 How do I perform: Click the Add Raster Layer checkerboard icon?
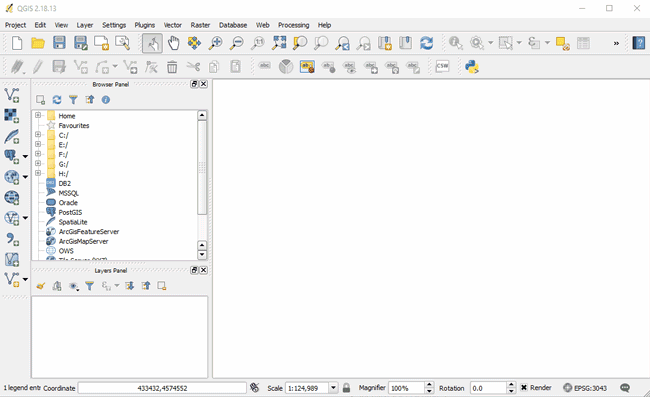pyautogui.click(x=12, y=116)
